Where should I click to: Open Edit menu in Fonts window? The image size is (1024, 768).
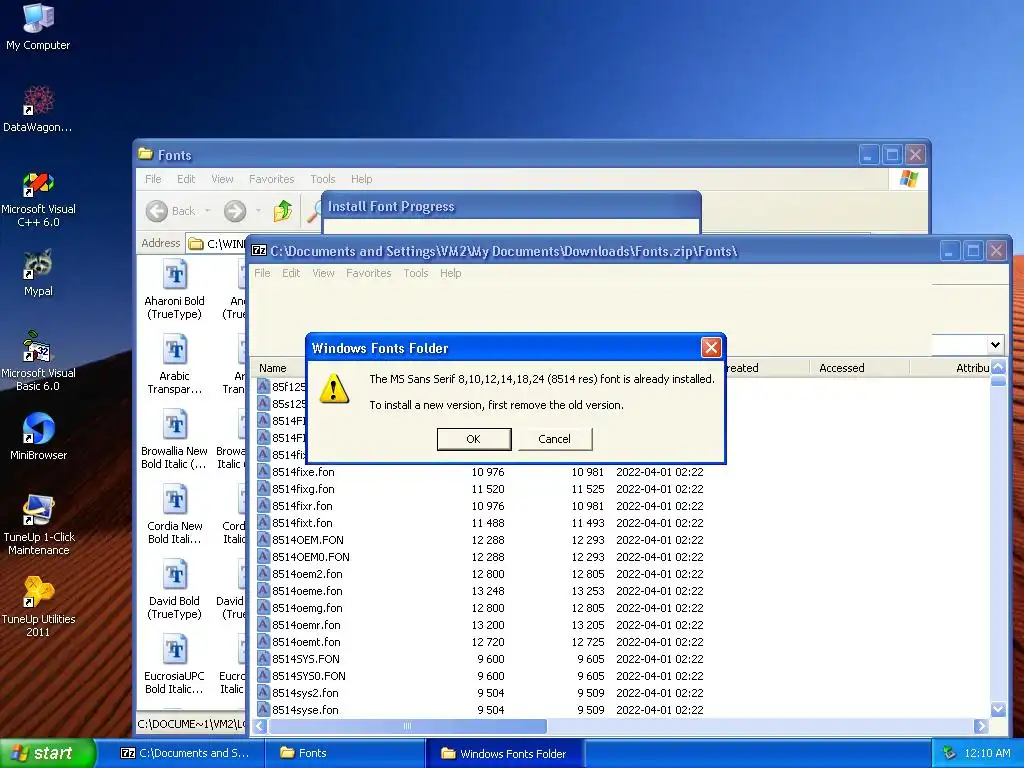tap(186, 179)
